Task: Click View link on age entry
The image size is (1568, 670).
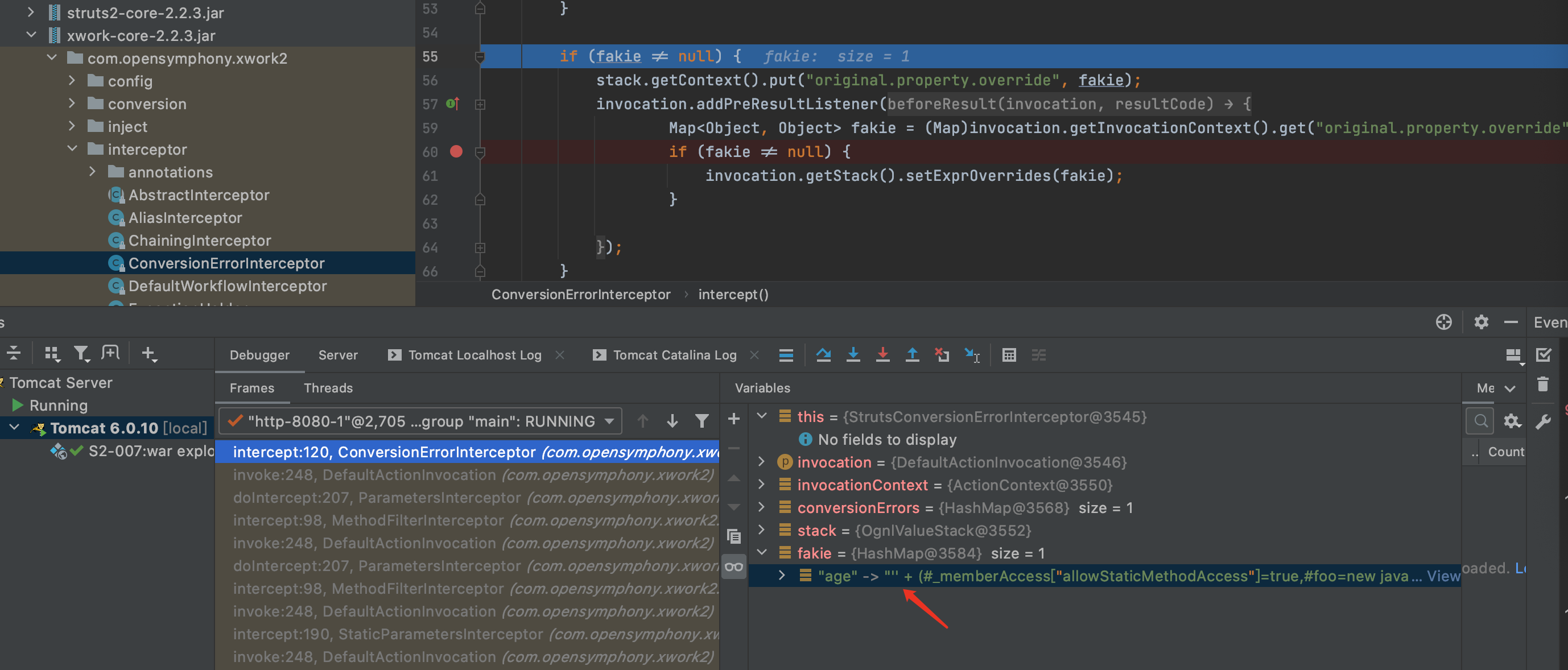Action: 1443,576
